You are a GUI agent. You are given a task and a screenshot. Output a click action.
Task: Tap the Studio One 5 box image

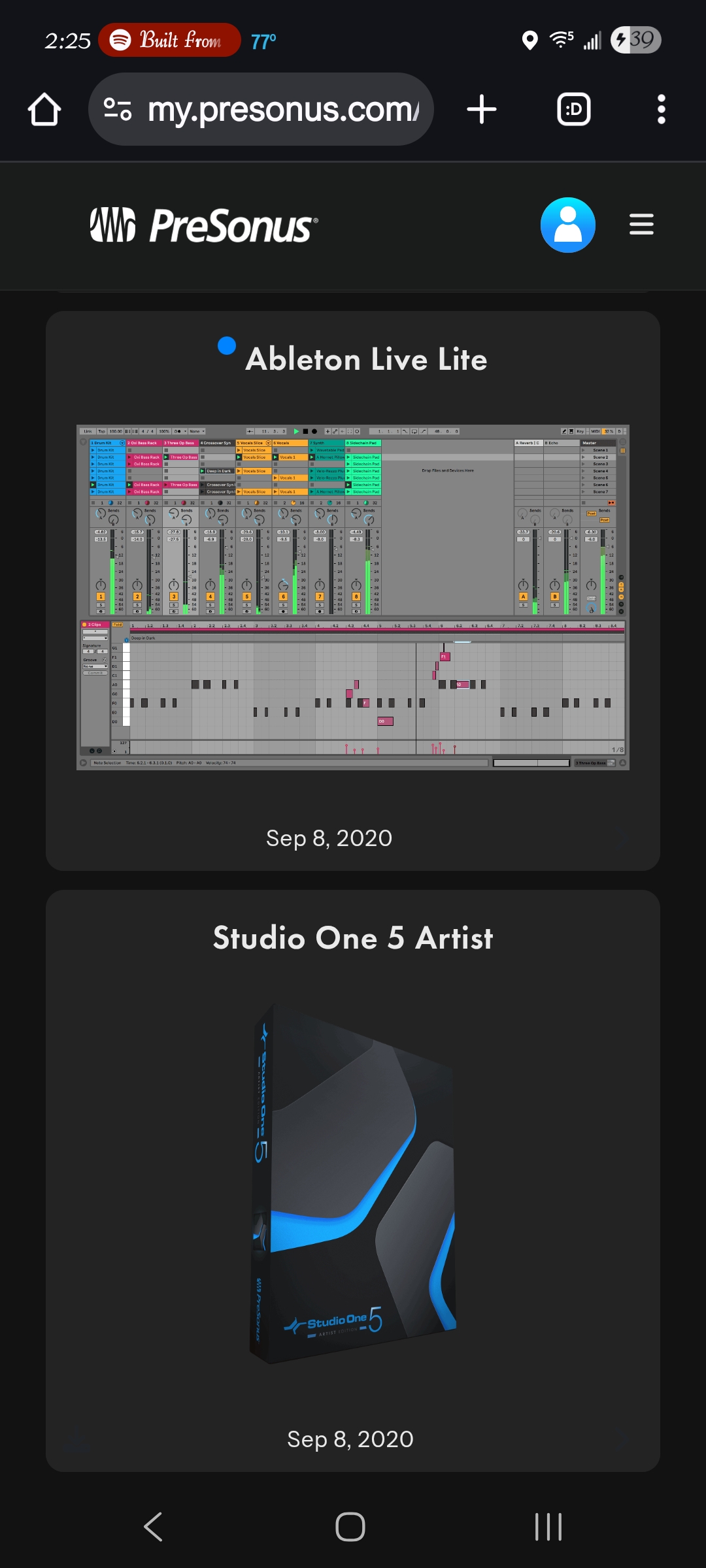353,1183
